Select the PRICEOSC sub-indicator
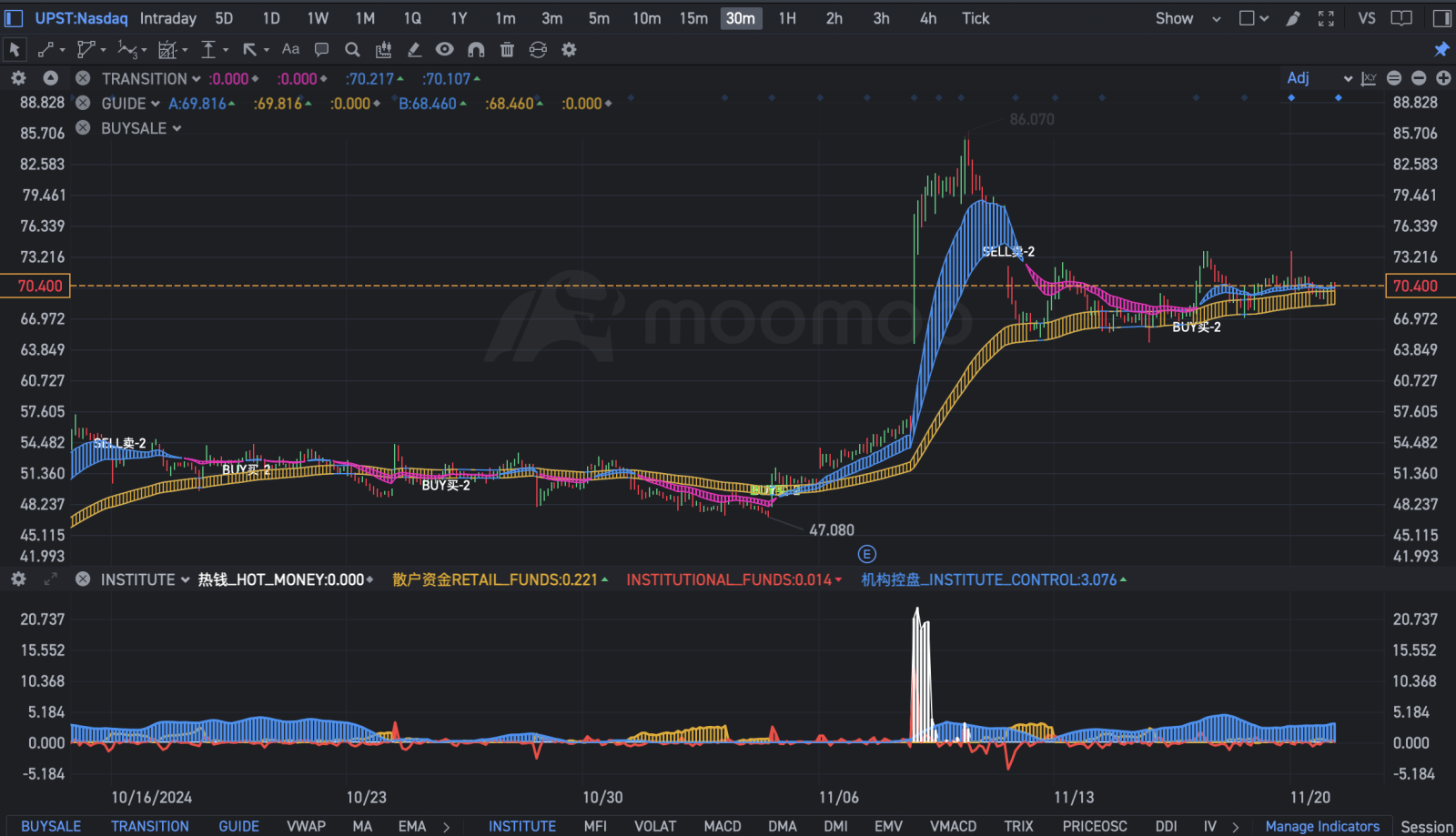Screen dimensions: 1456x836 [1095, 826]
